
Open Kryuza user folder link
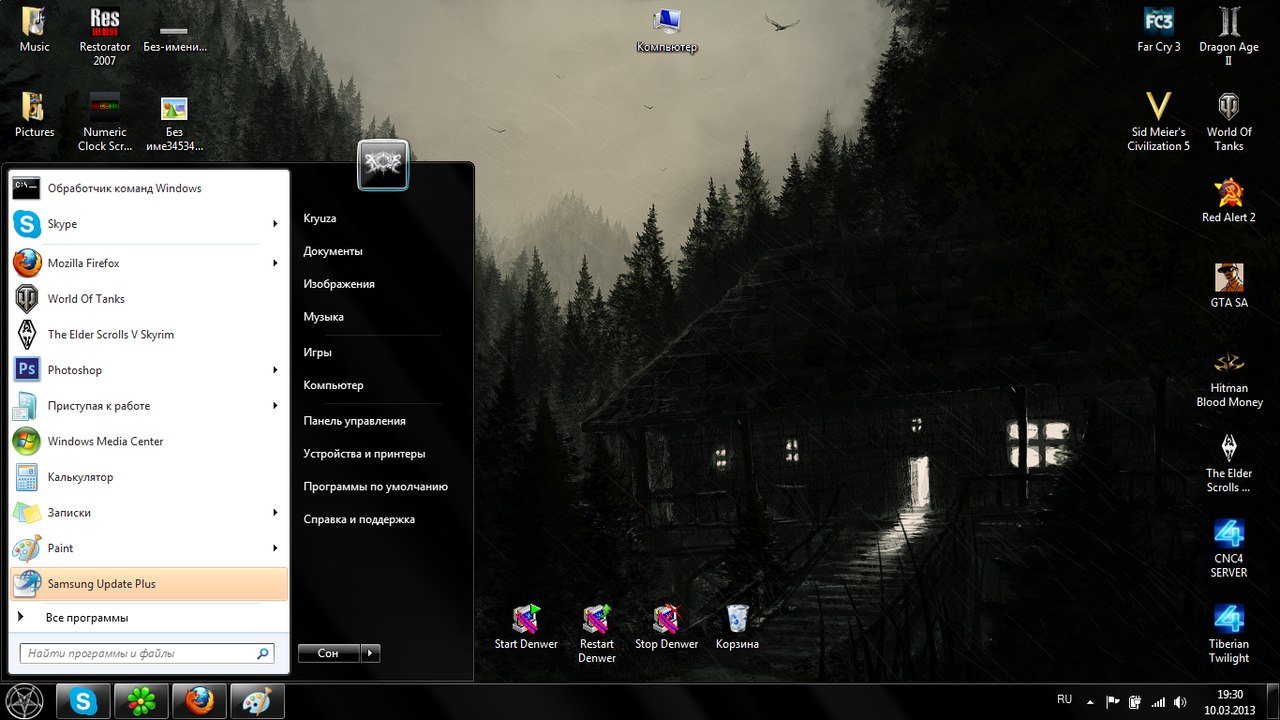coord(320,218)
